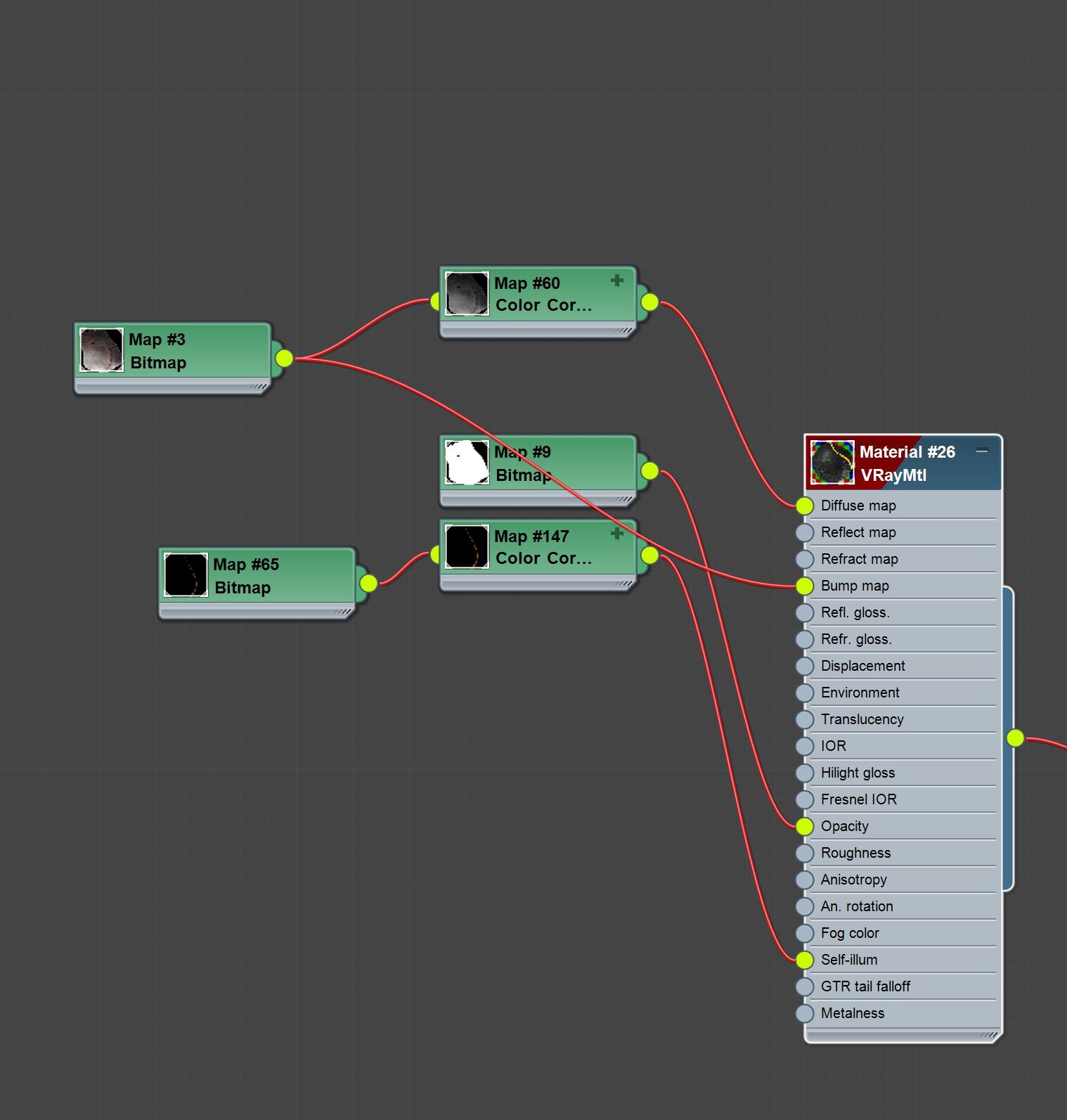Click Diffuse map input socket
Screen dimensions: 1067x1120
805,506
